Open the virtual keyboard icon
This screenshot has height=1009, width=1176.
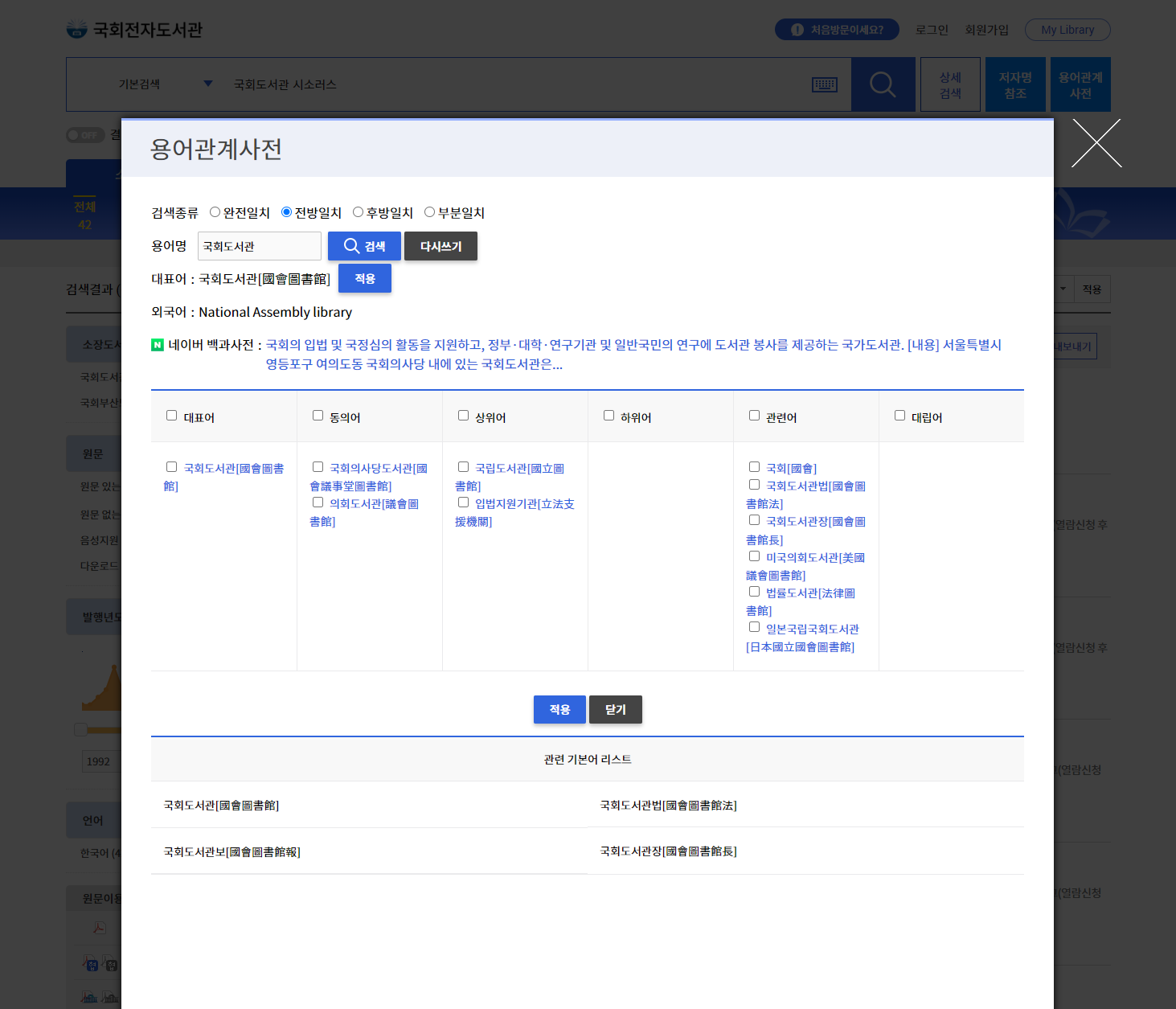[x=824, y=84]
